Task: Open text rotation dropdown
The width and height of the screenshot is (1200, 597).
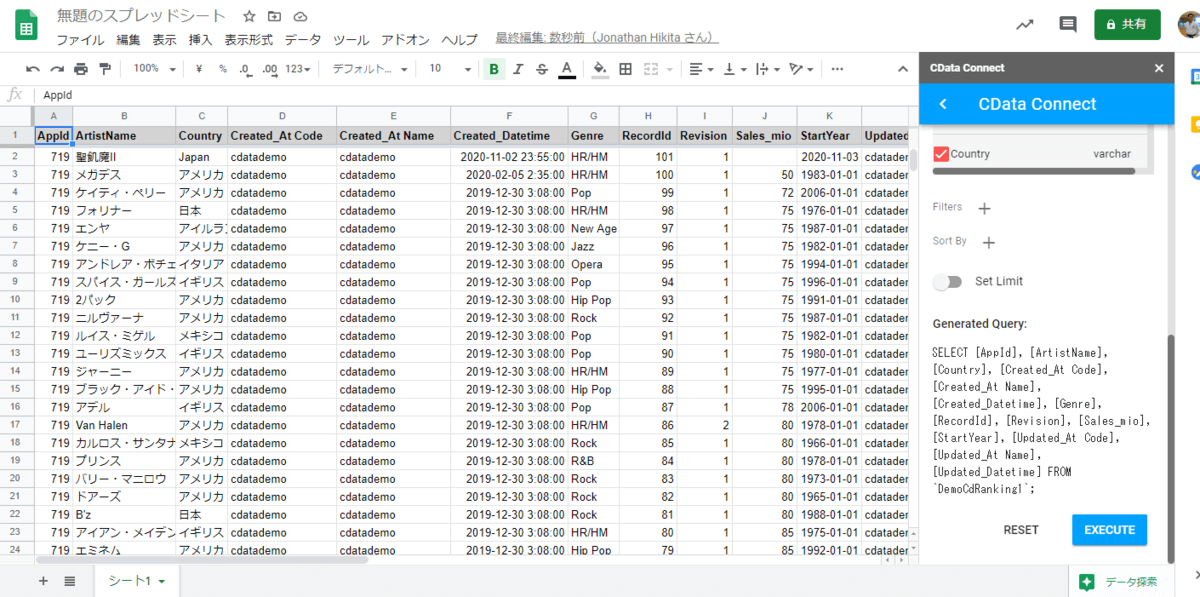Action: pyautogui.click(x=801, y=69)
